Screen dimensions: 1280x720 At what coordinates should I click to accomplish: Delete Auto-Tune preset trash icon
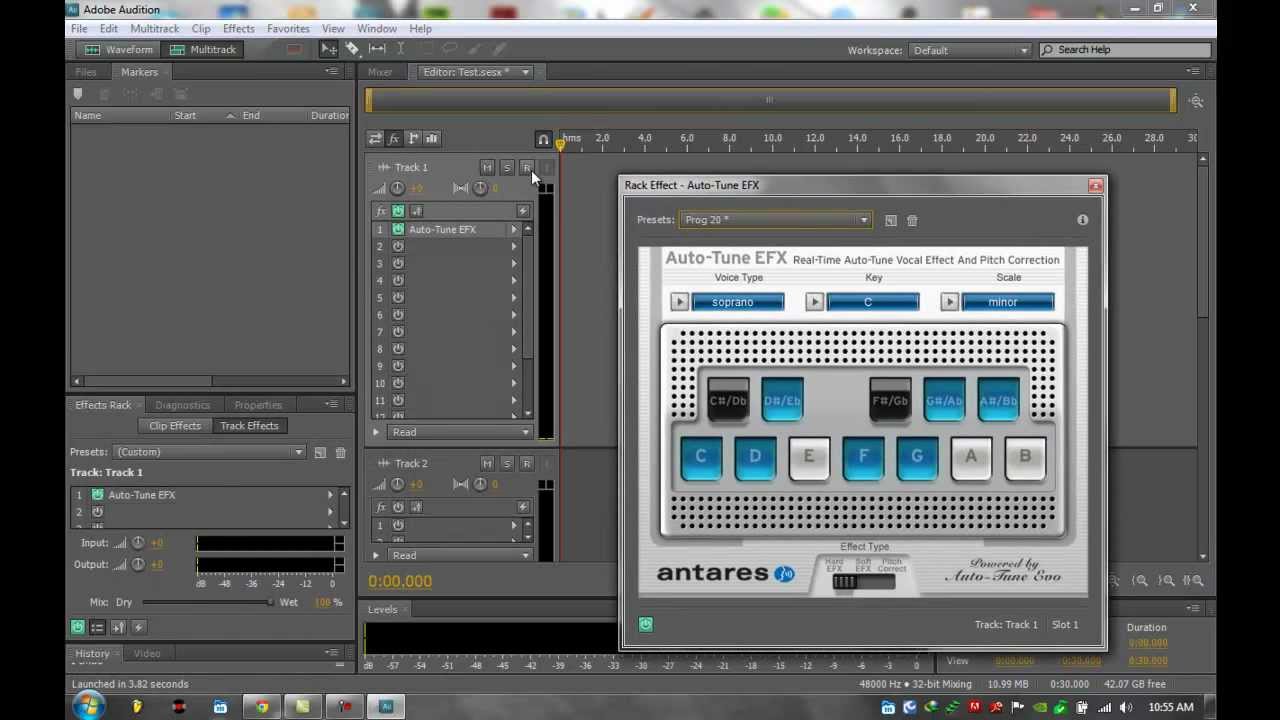912,220
